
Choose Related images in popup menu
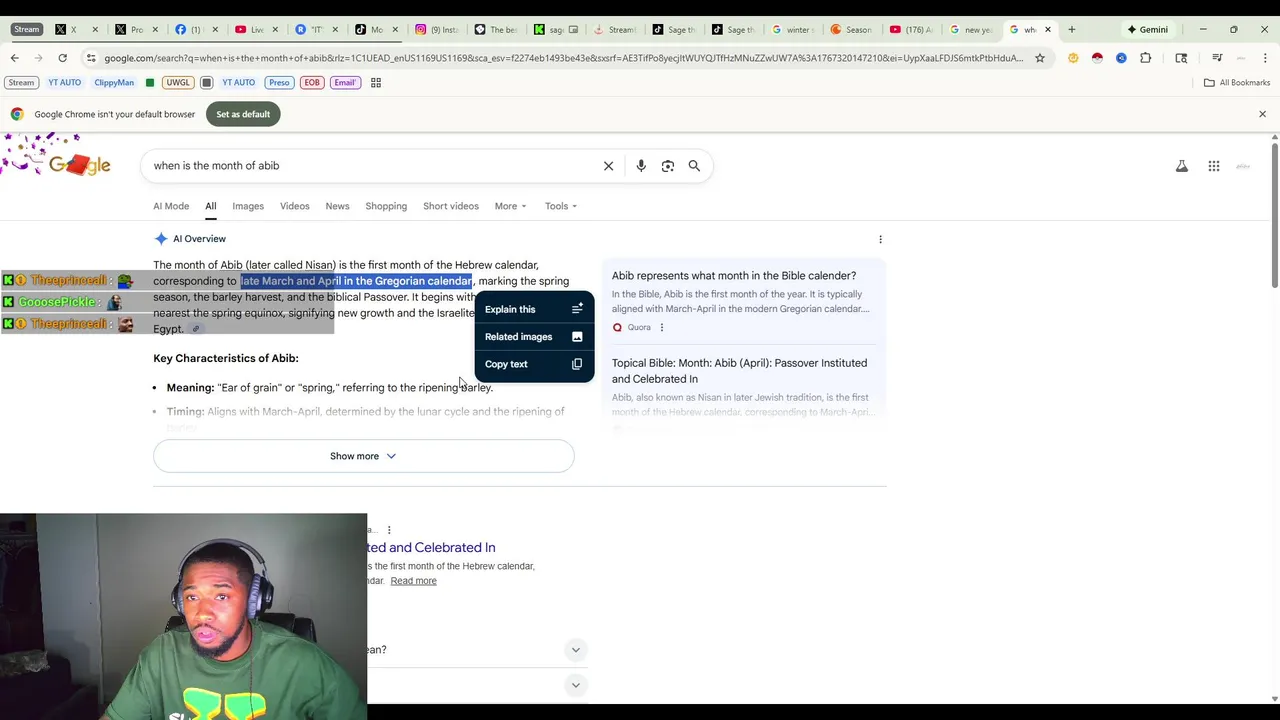coord(534,337)
